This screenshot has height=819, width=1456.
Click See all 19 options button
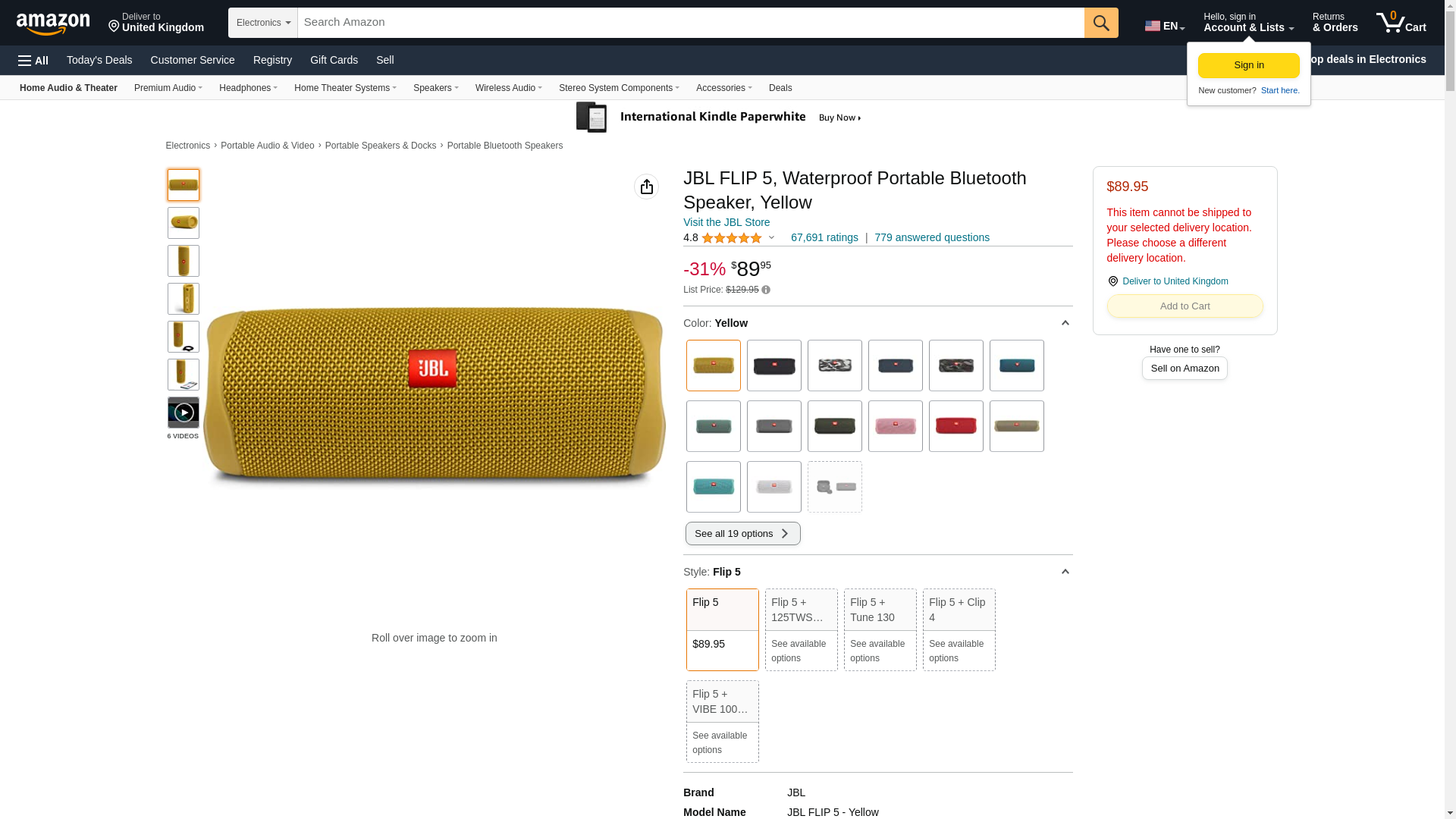click(x=742, y=534)
